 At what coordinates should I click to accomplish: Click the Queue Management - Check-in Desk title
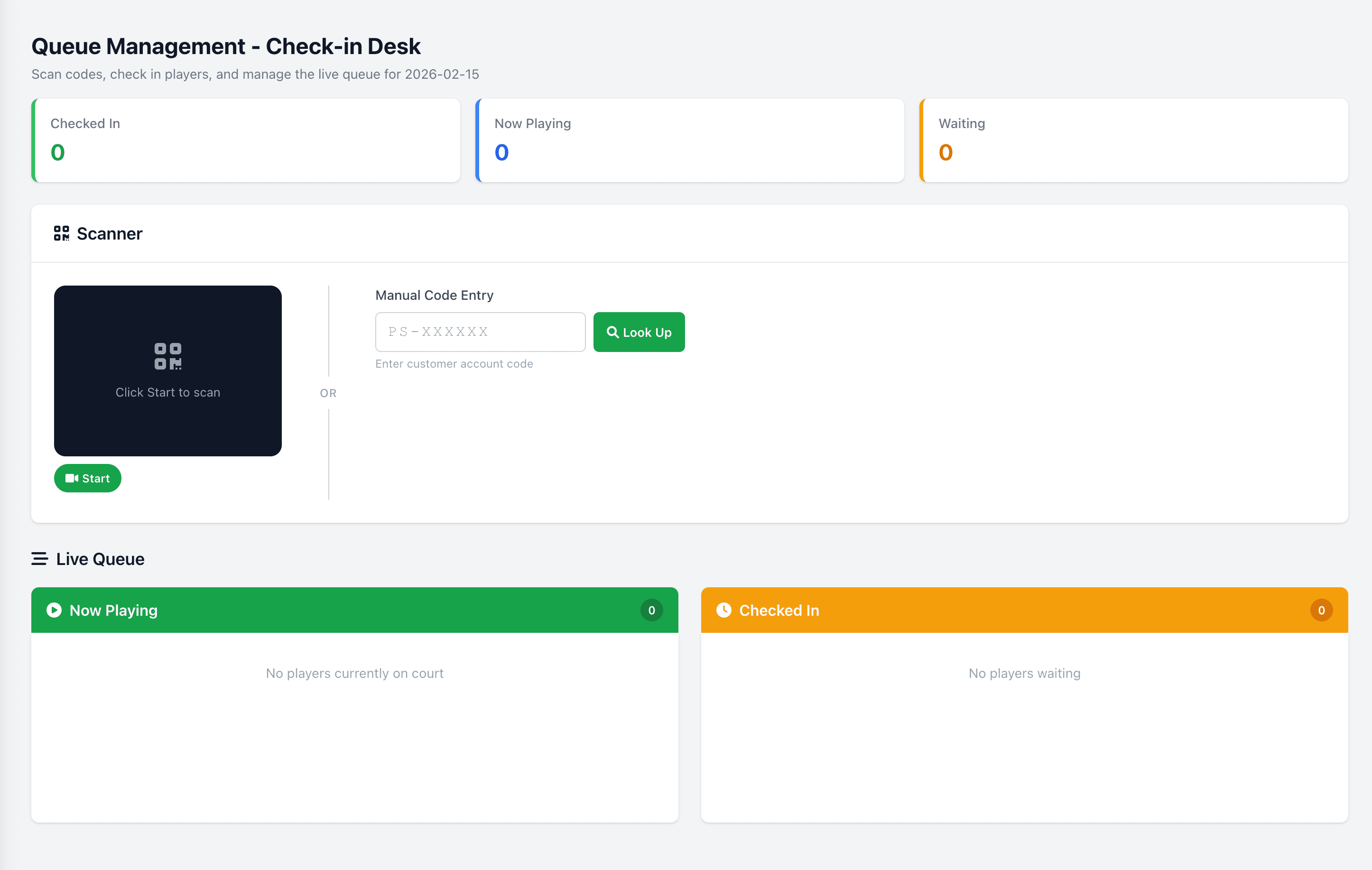(x=226, y=46)
